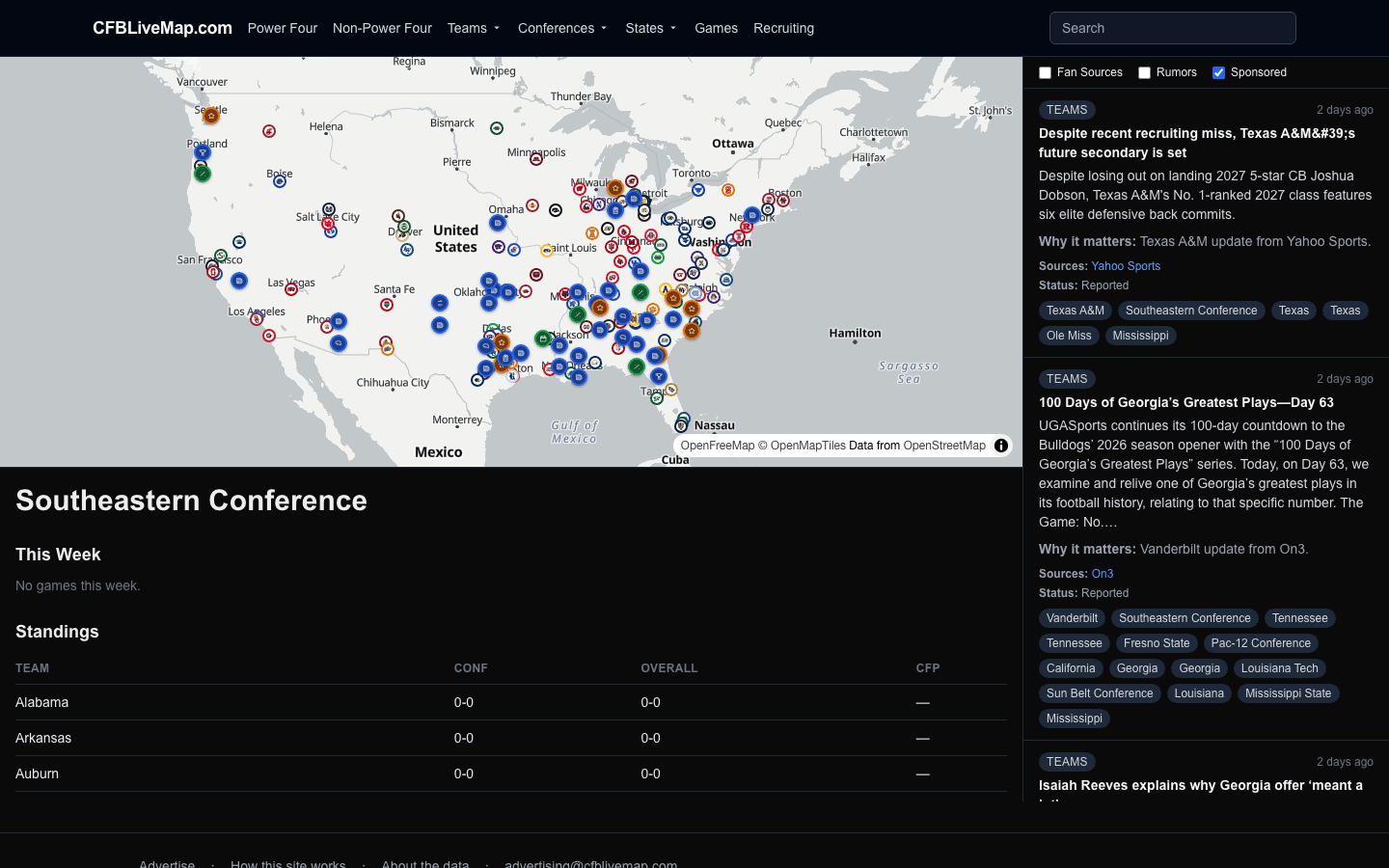The image size is (1389, 868).
Task: Expand the Conferences dropdown menu
Action: pyautogui.click(x=562, y=28)
